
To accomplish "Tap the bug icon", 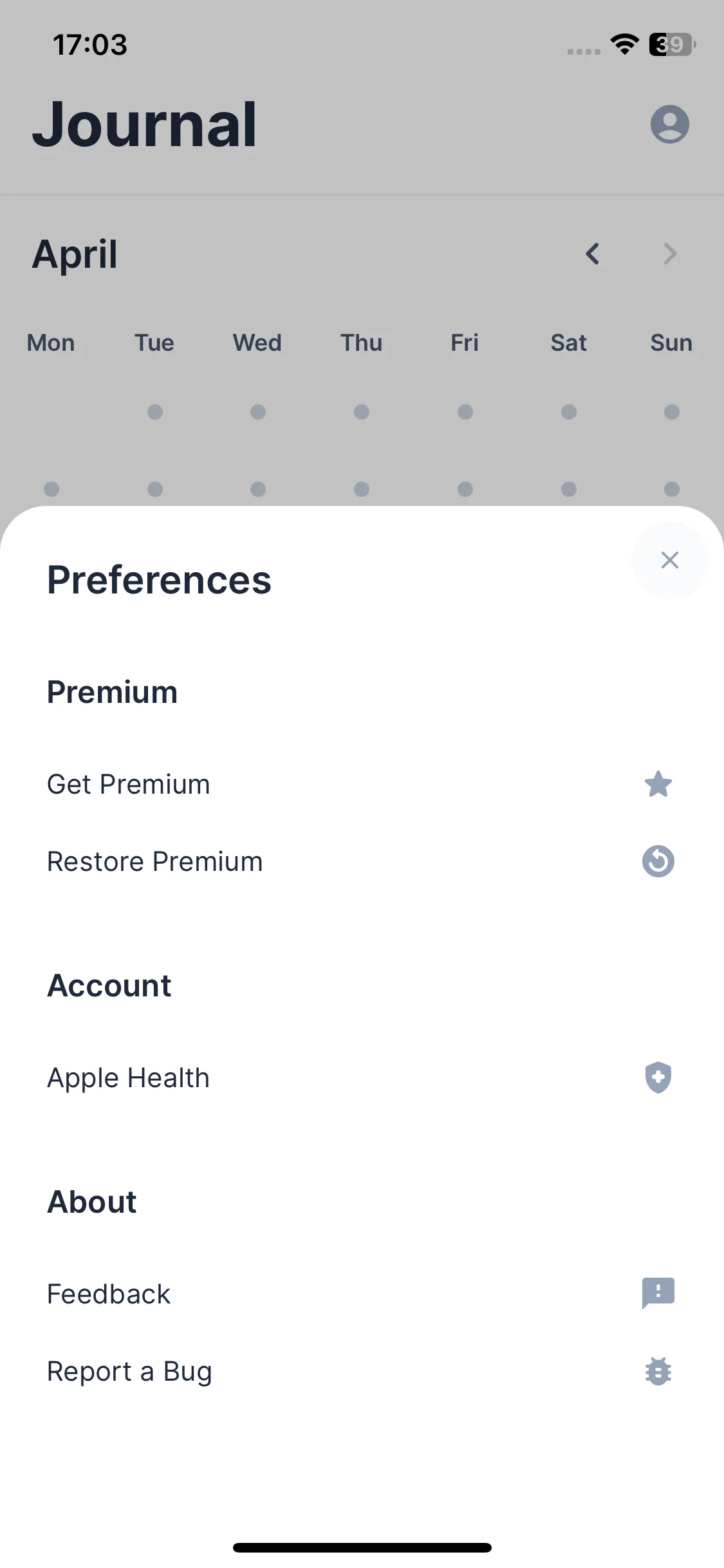I will pyautogui.click(x=658, y=1371).
